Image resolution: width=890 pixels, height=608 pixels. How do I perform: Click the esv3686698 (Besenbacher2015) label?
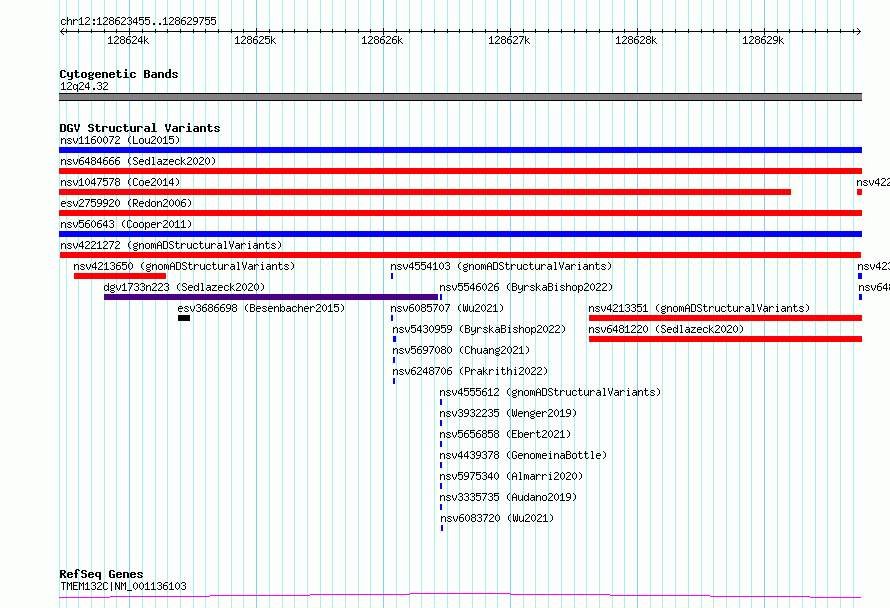point(261,308)
